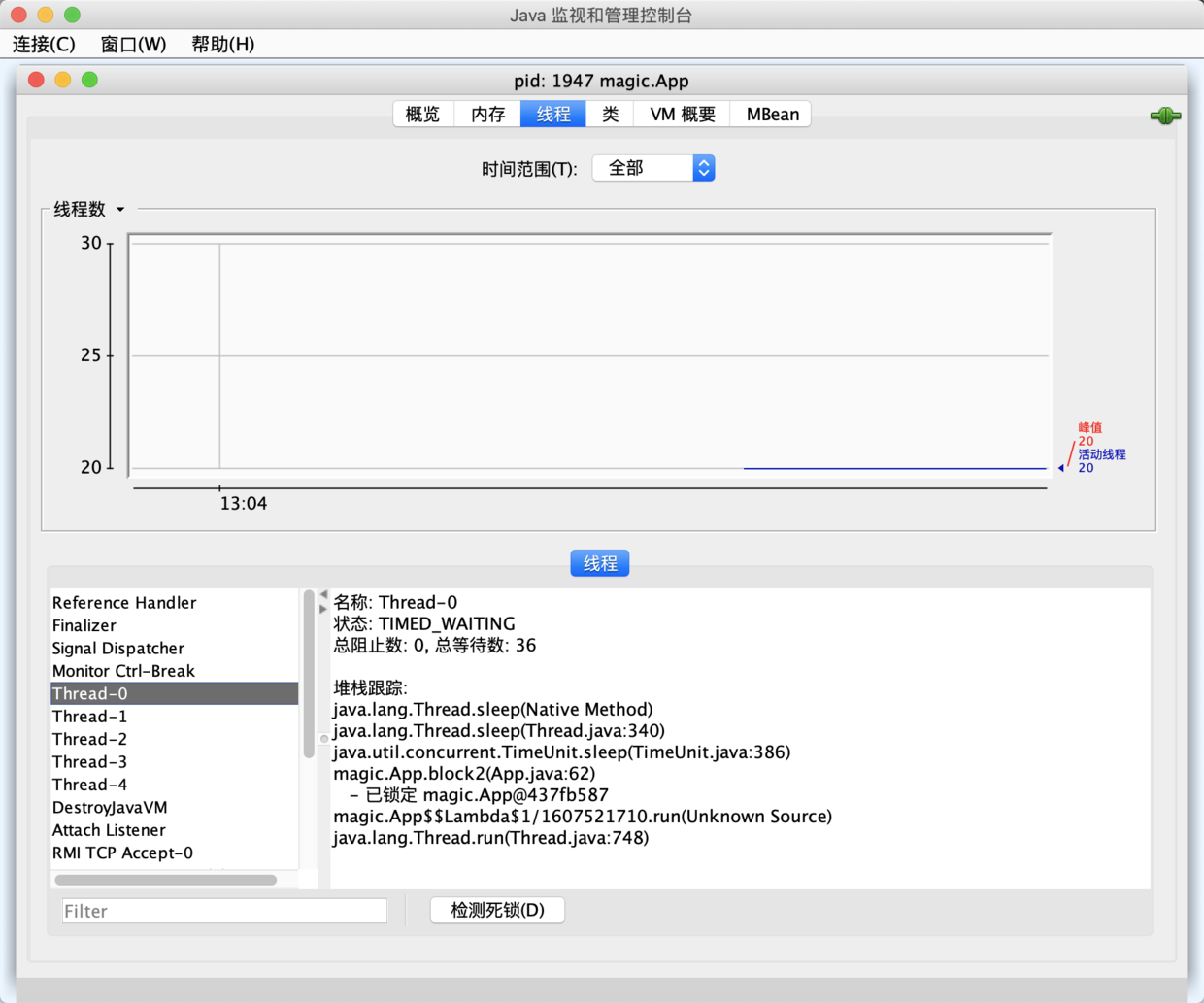This screenshot has width=1204, height=1003.
Task: Click the split pane divider middle handle
Action: pos(323,739)
